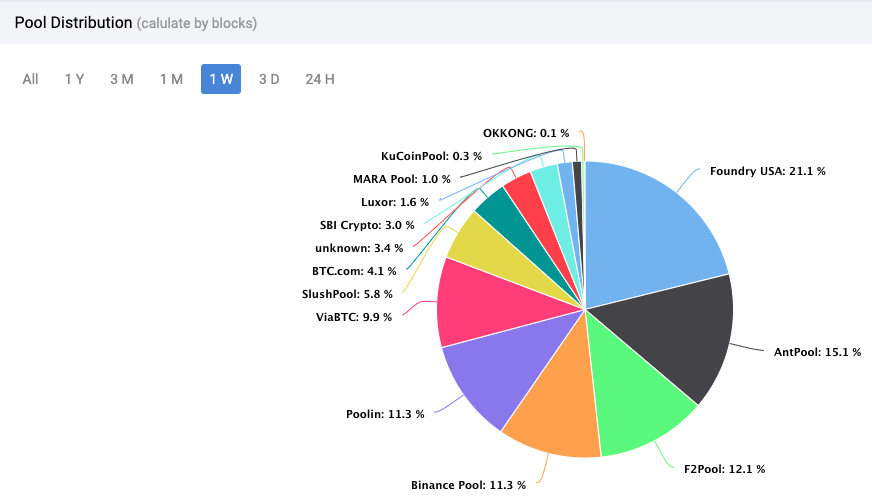Click the Pool Distribution heading

tap(73, 23)
